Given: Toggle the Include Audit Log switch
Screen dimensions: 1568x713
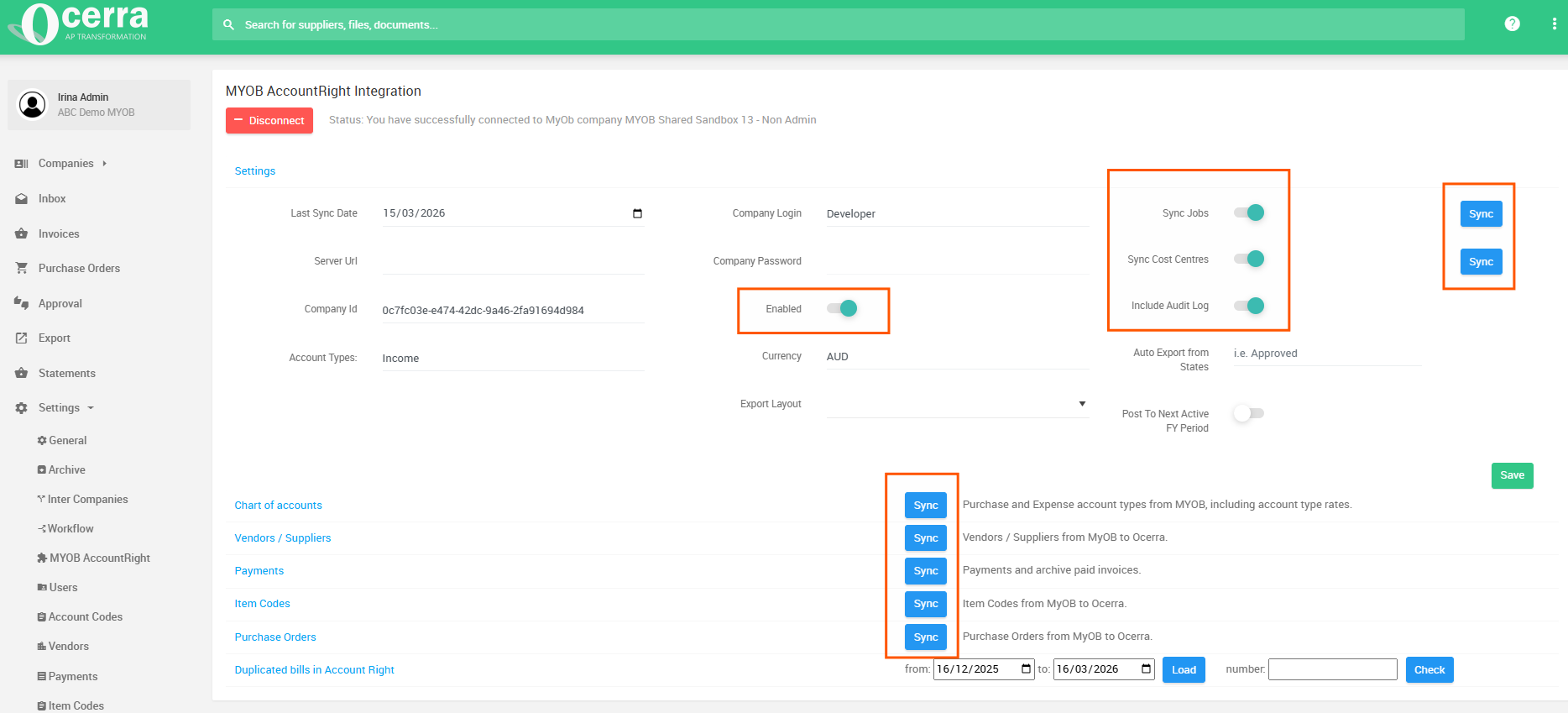Looking at the screenshot, I should tap(1249, 306).
